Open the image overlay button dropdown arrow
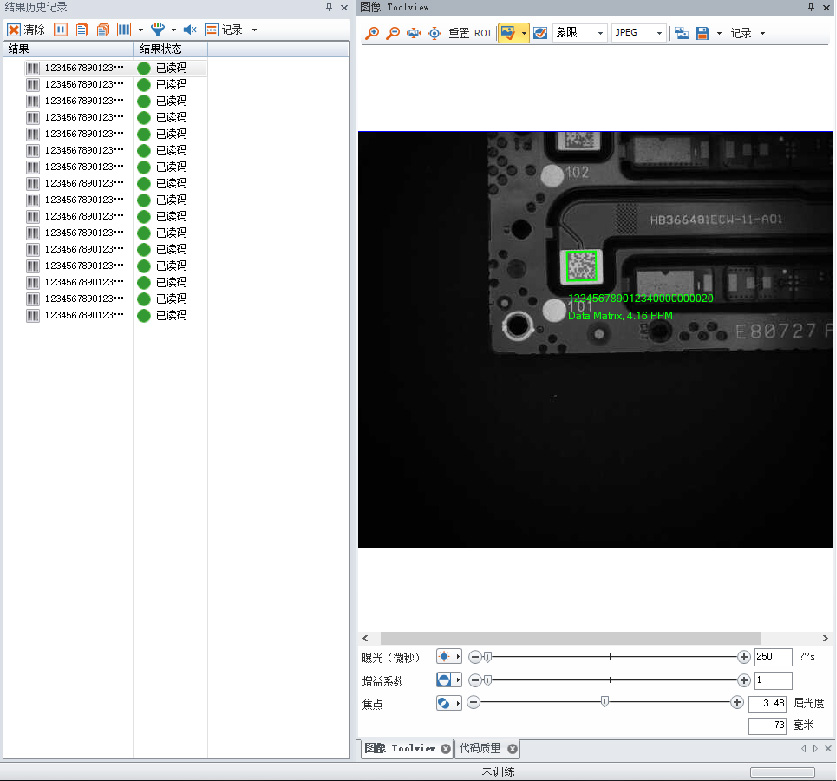Image resolution: width=837 pixels, height=781 pixels. tap(524, 33)
